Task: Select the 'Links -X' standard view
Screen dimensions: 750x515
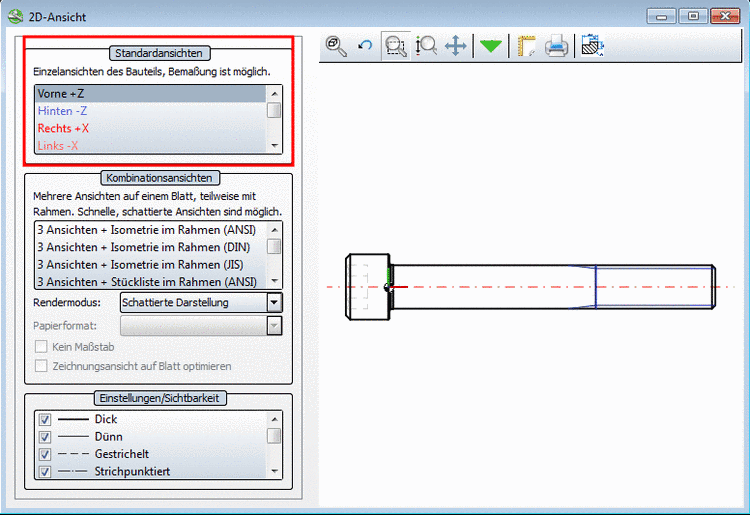Action: click(150, 145)
